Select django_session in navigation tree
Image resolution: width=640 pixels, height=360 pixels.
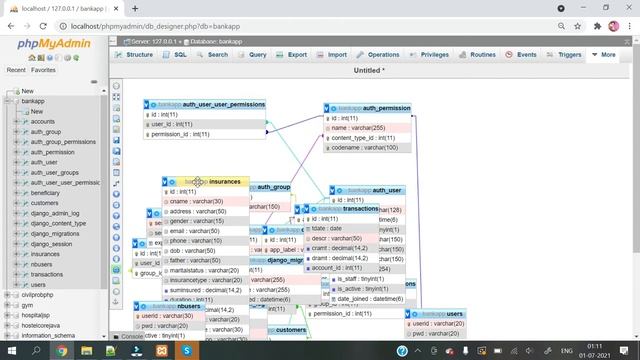pos(51,244)
